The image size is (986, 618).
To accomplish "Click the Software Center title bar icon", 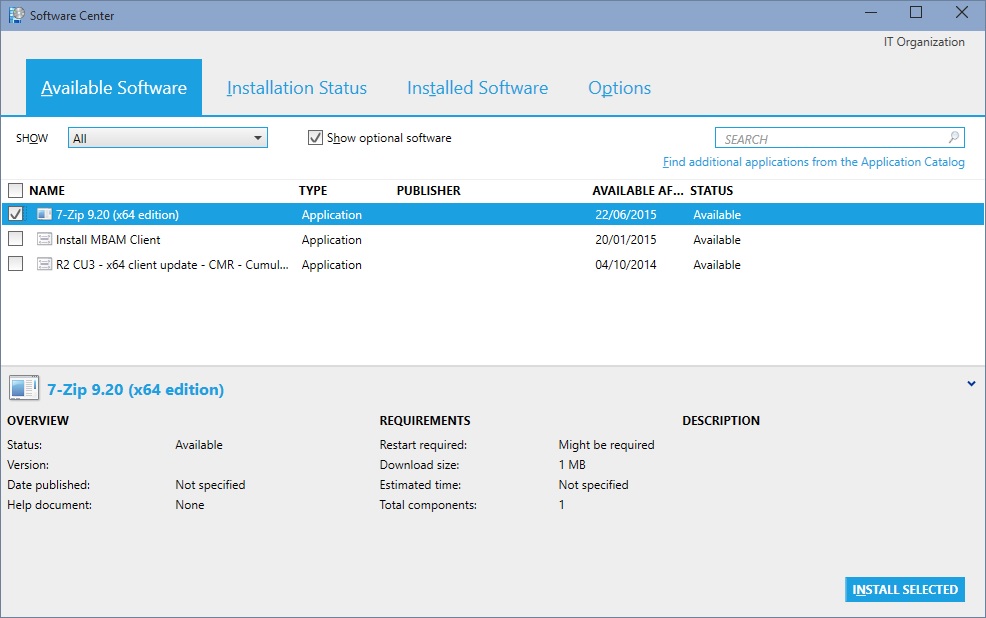I will click(15, 15).
